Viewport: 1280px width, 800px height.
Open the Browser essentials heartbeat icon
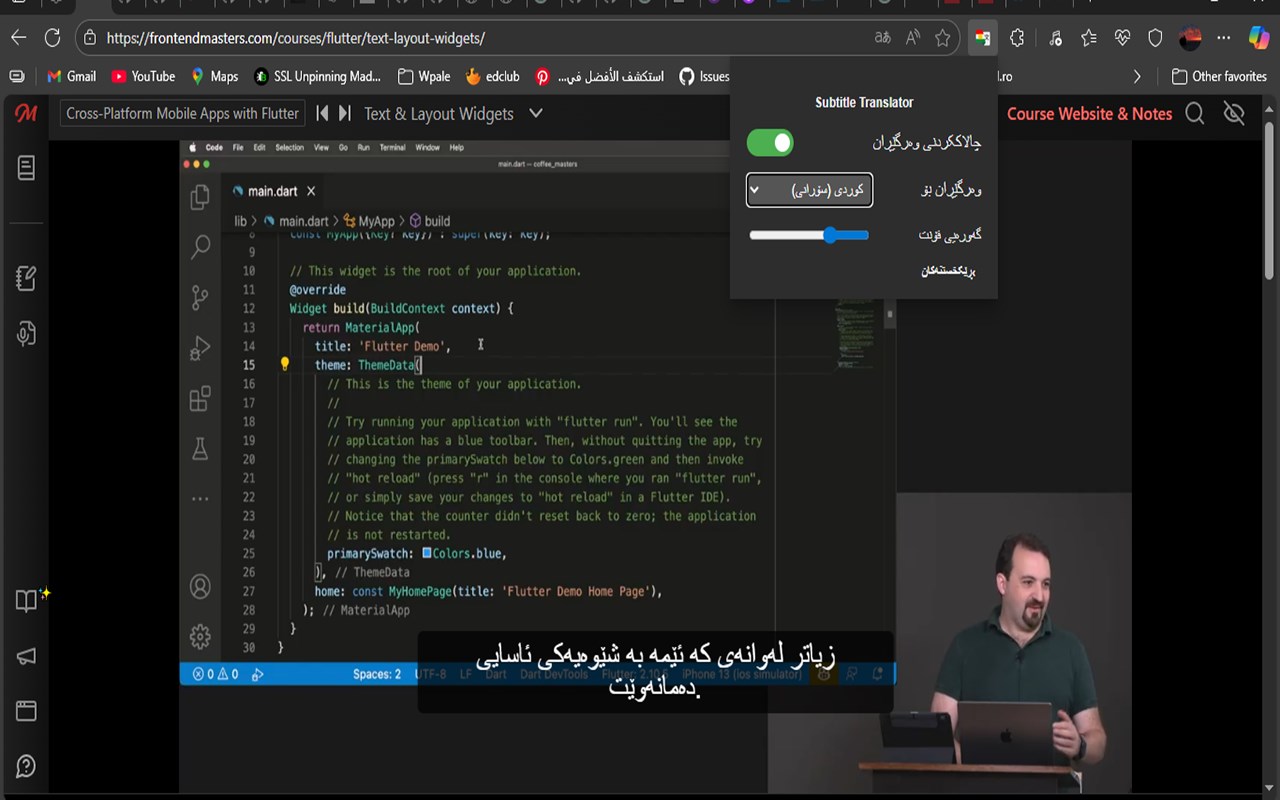pos(1122,38)
